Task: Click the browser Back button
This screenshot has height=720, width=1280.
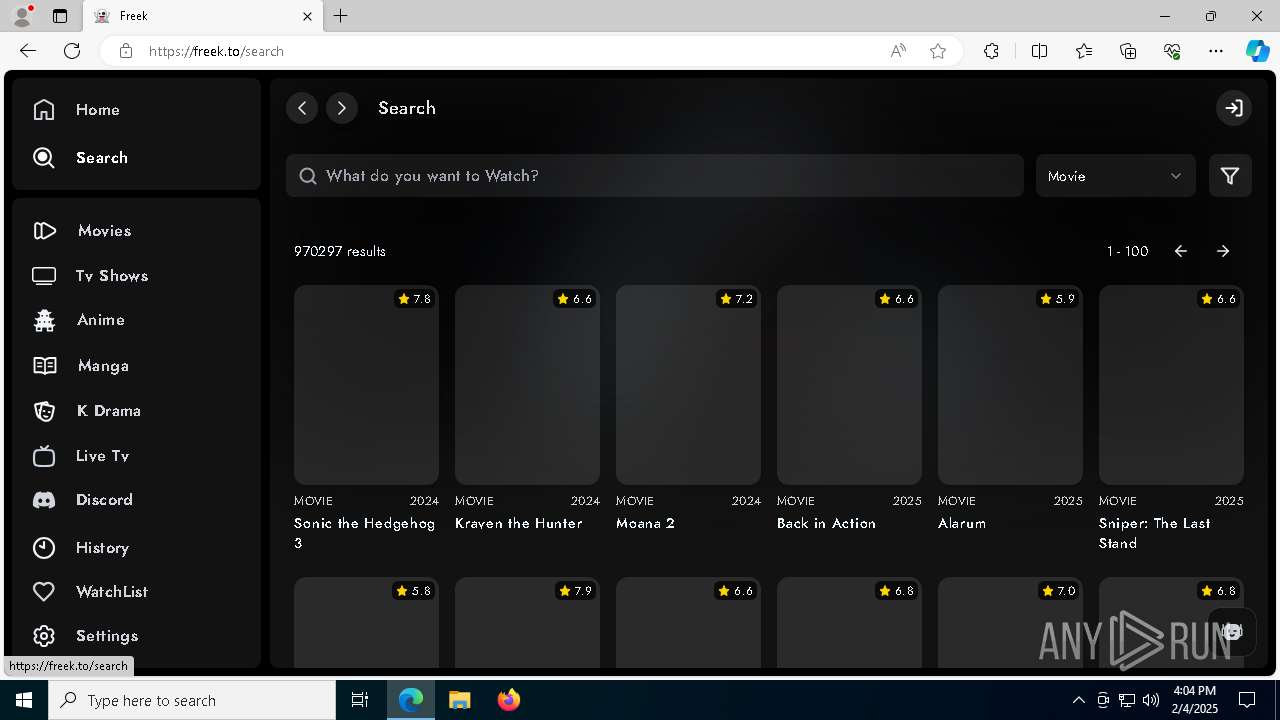Action: click(28, 51)
